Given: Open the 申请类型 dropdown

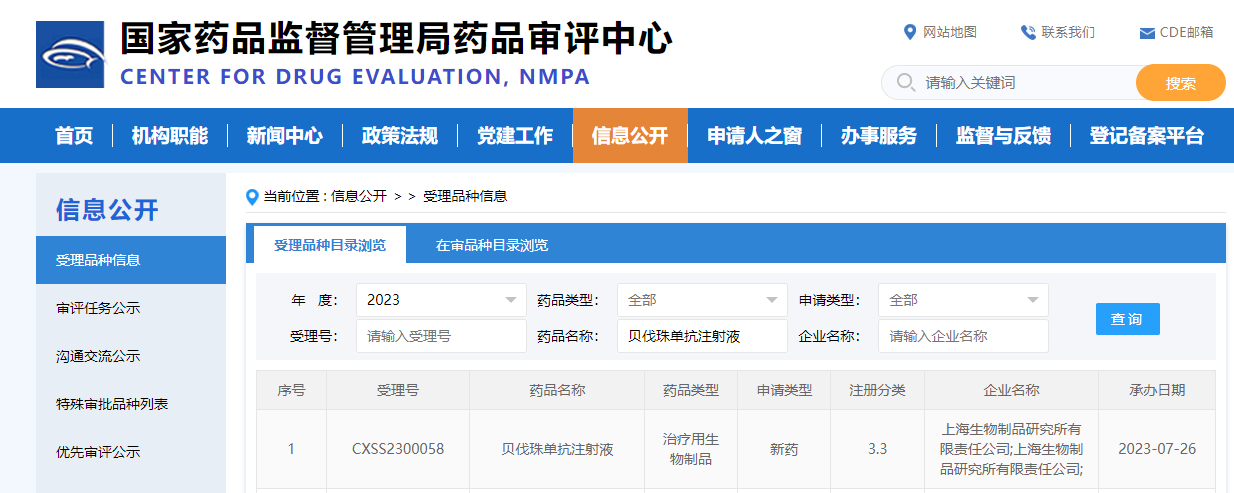Looking at the screenshot, I should pyautogui.click(x=963, y=300).
